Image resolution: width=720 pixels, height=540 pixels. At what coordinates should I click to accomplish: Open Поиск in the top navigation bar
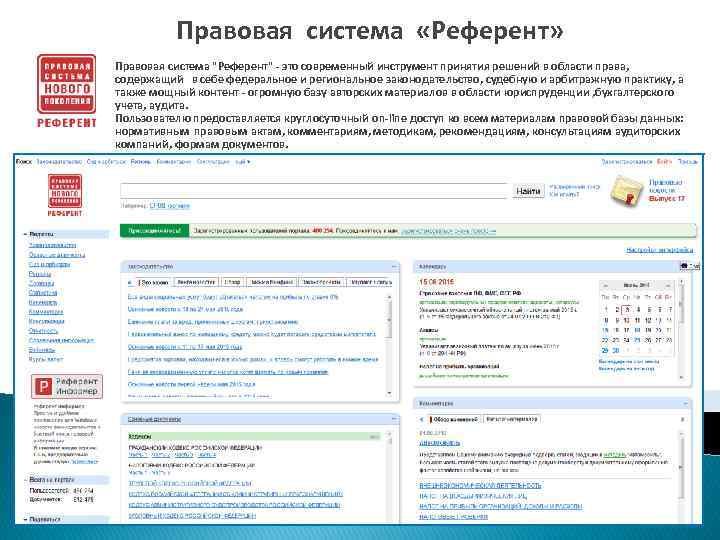[x=24, y=162]
